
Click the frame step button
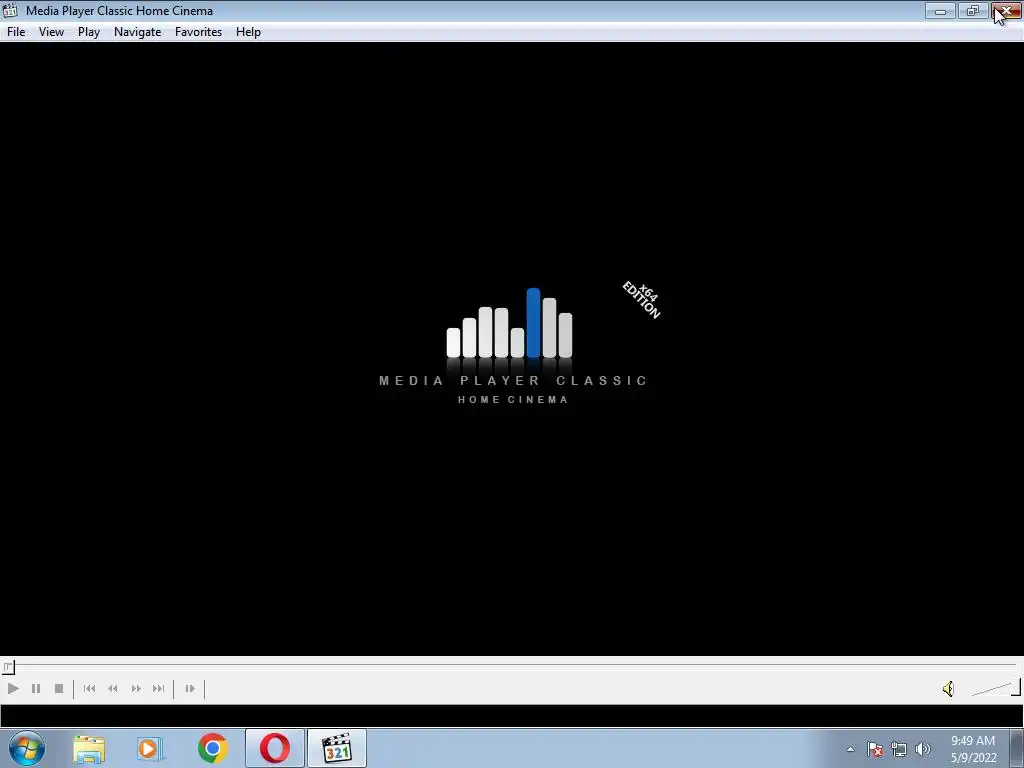click(190, 688)
